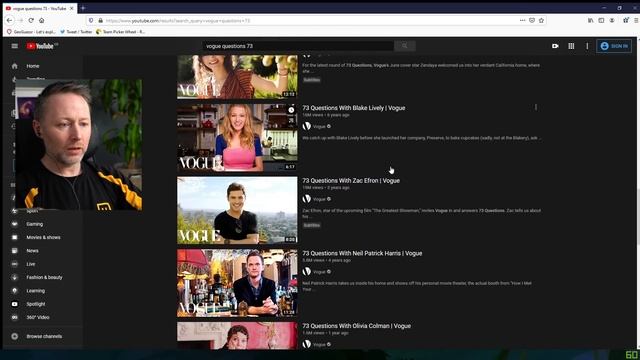
Task: Open Fashion & beauty in sidebar
Action: (43, 277)
